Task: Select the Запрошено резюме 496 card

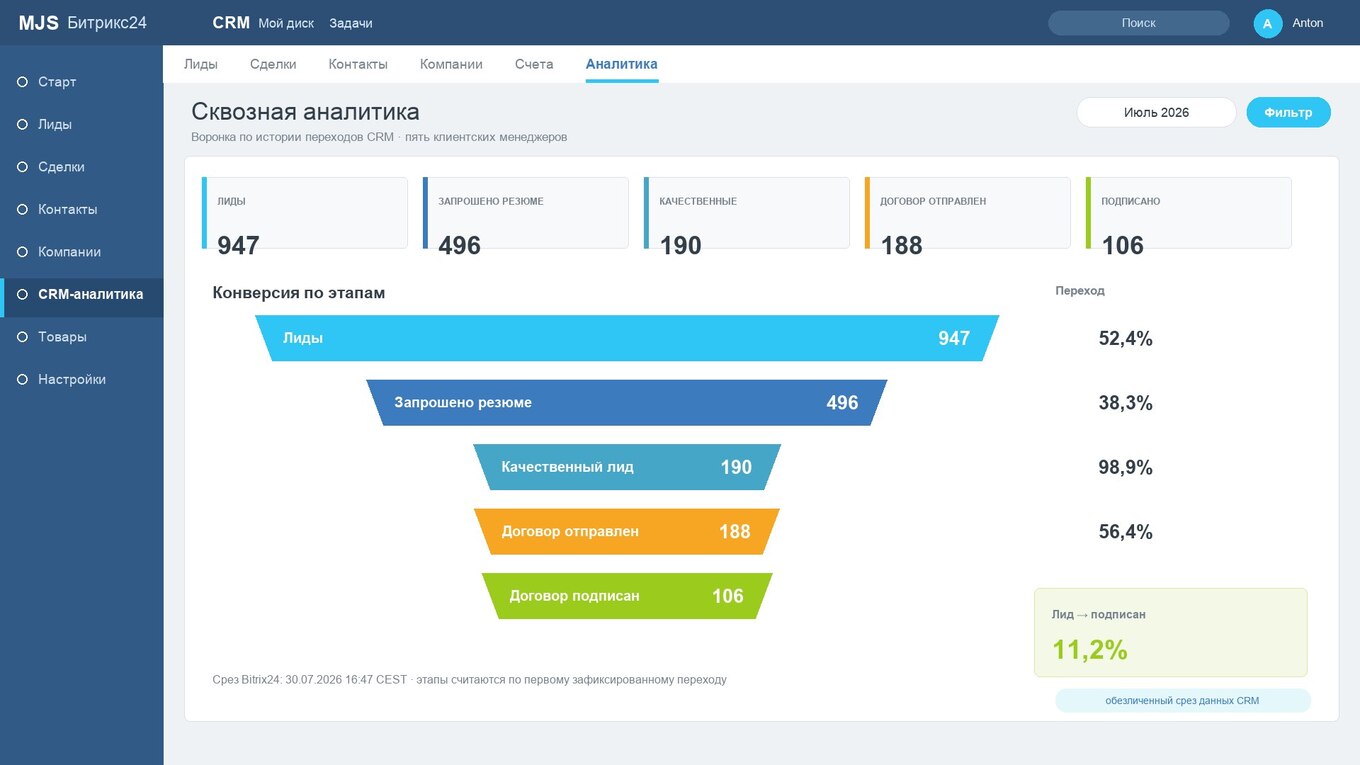Action: [x=526, y=213]
